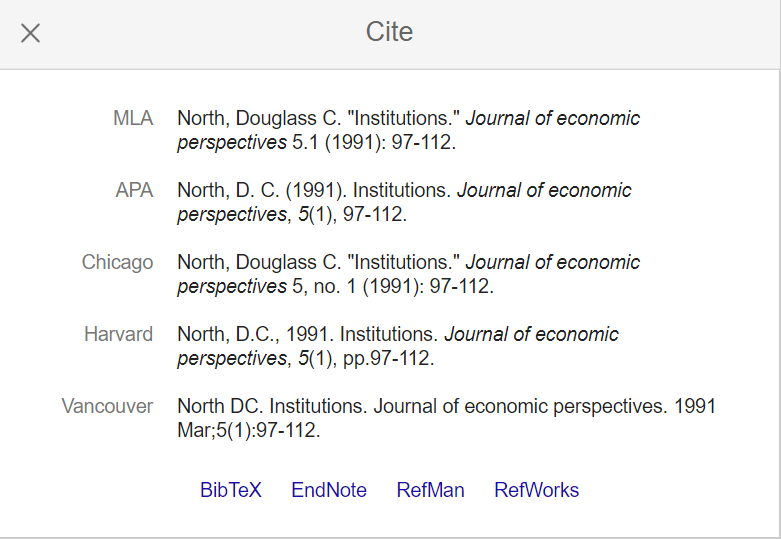Image resolution: width=781 pixels, height=539 pixels.
Task: Click the Chicago style label
Action: point(118,263)
